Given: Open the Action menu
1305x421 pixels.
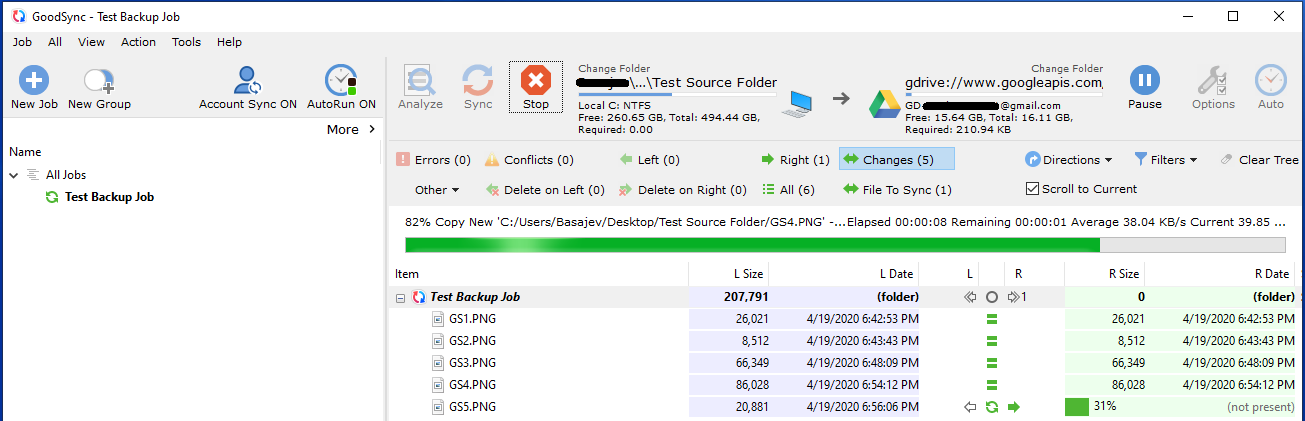Looking at the screenshot, I should click(x=138, y=42).
